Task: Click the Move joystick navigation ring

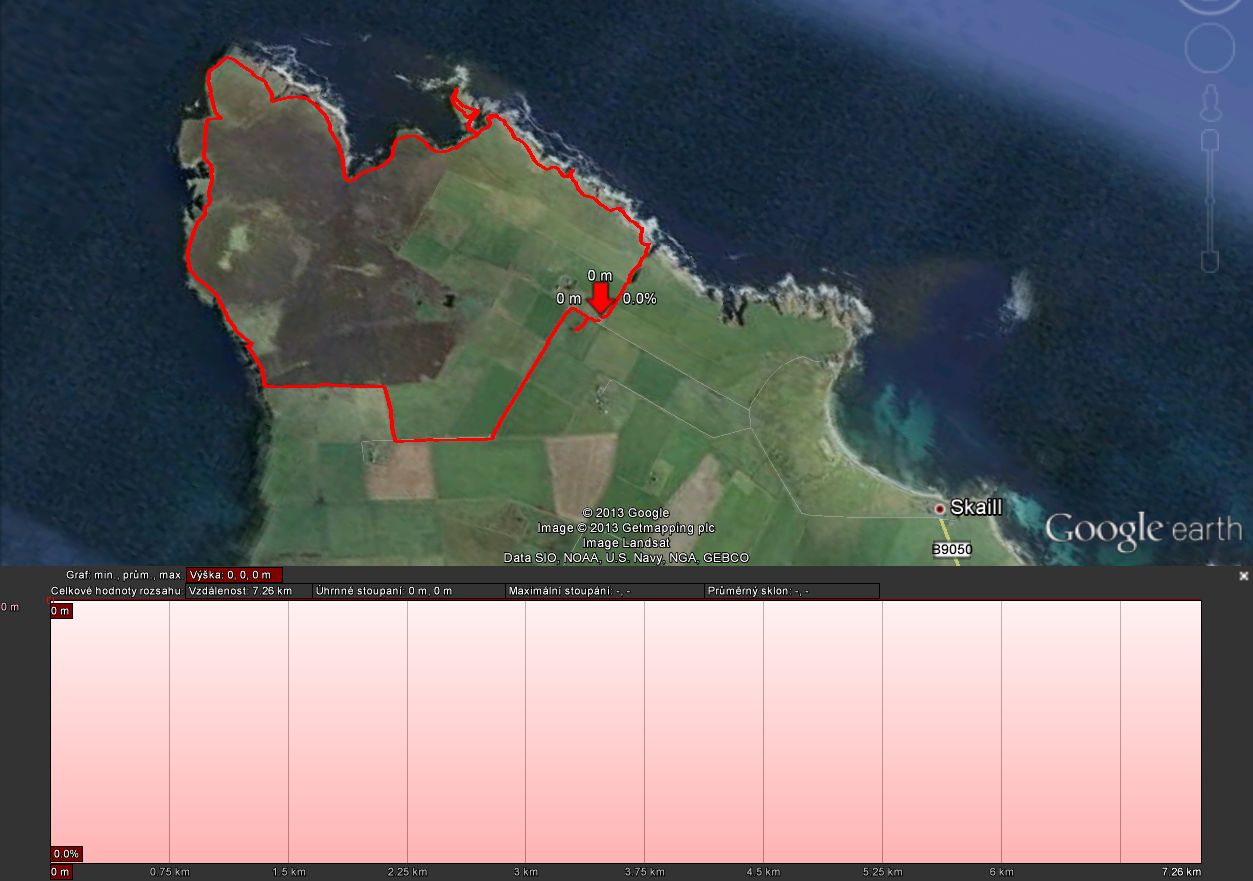Action: (1210, 47)
